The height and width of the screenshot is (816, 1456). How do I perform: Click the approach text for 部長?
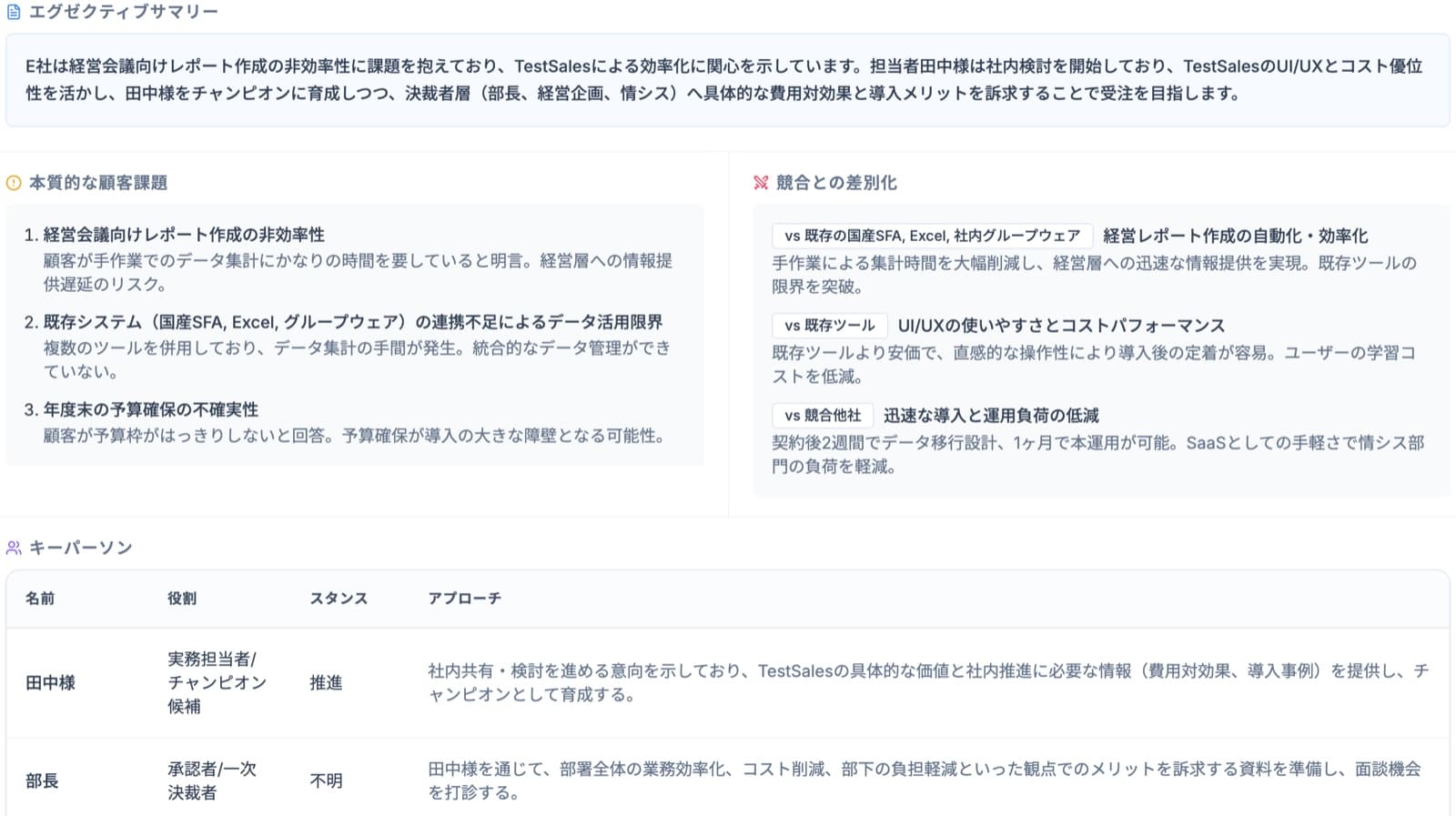(x=925, y=781)
